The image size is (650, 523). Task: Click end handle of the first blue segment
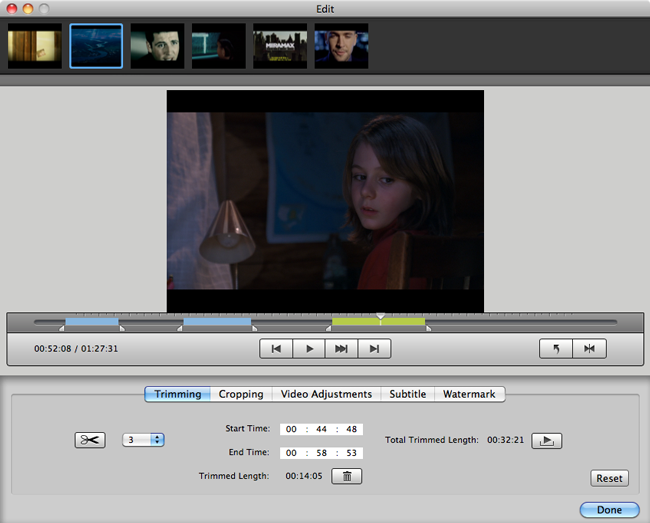point(122,328)
